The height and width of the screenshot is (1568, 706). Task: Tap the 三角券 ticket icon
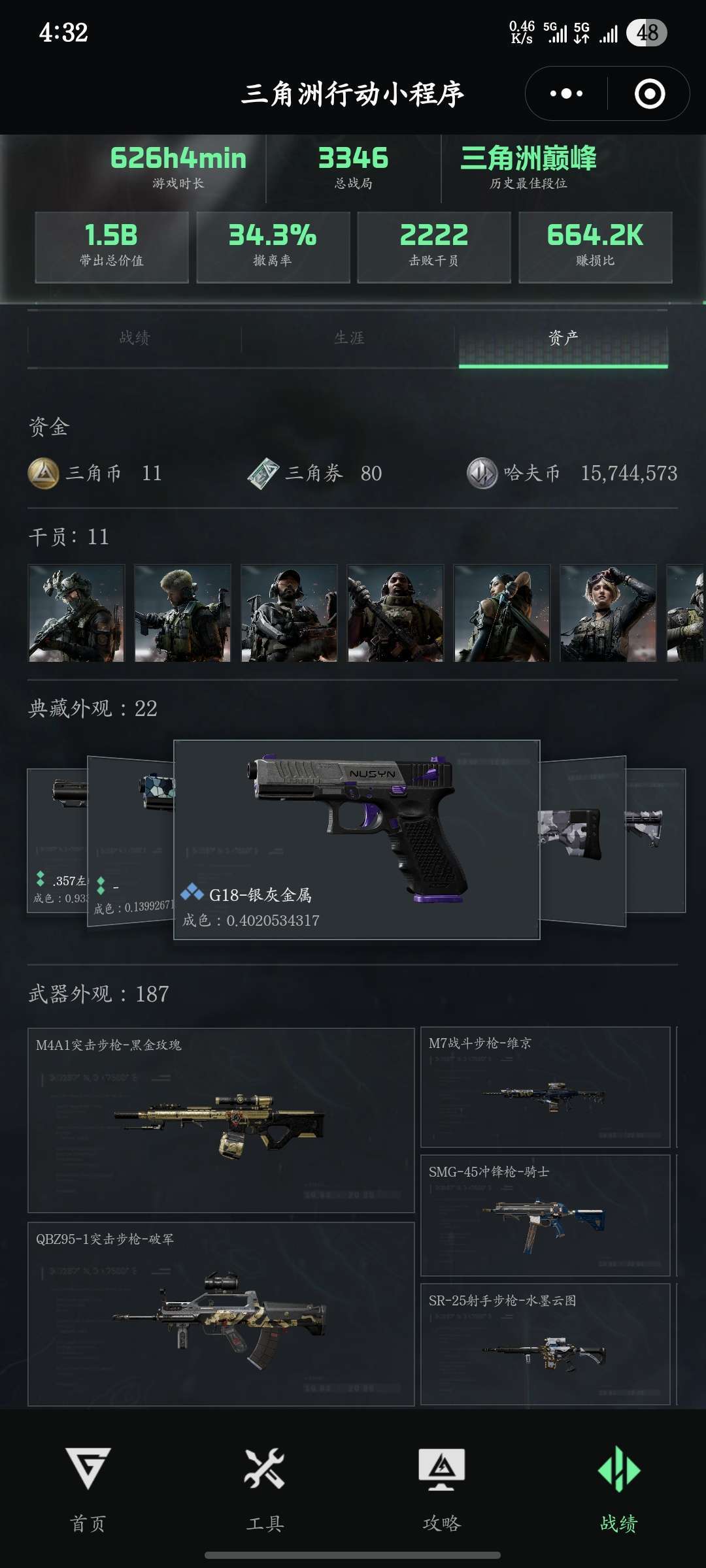tap(263, 473)
